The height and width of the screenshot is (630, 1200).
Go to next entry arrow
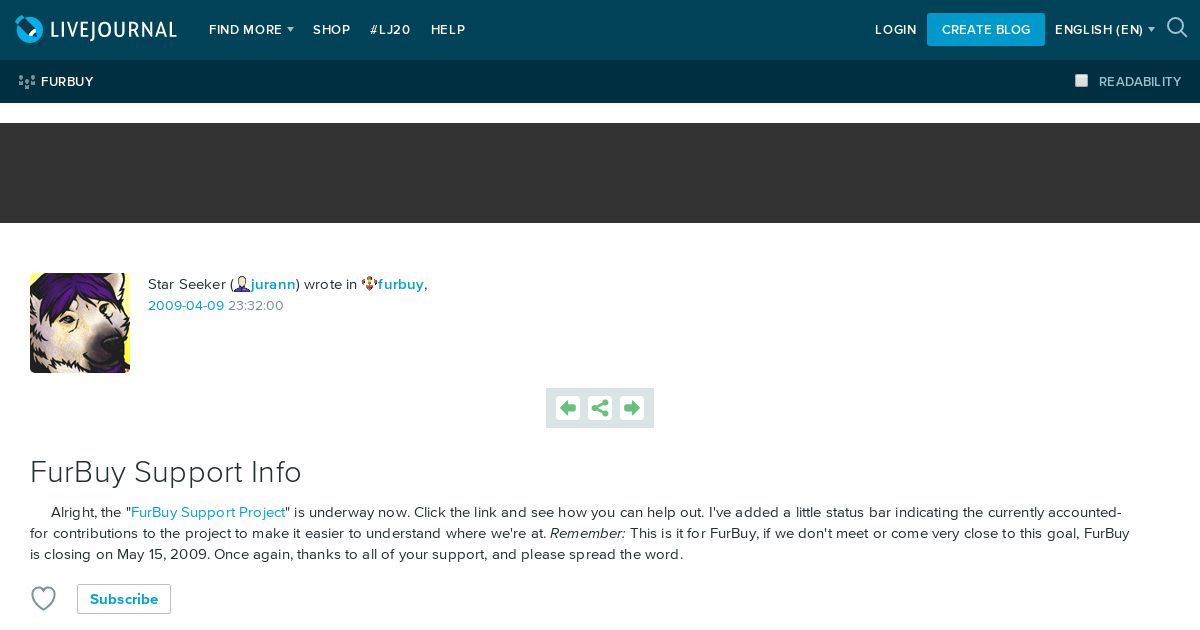632,408
